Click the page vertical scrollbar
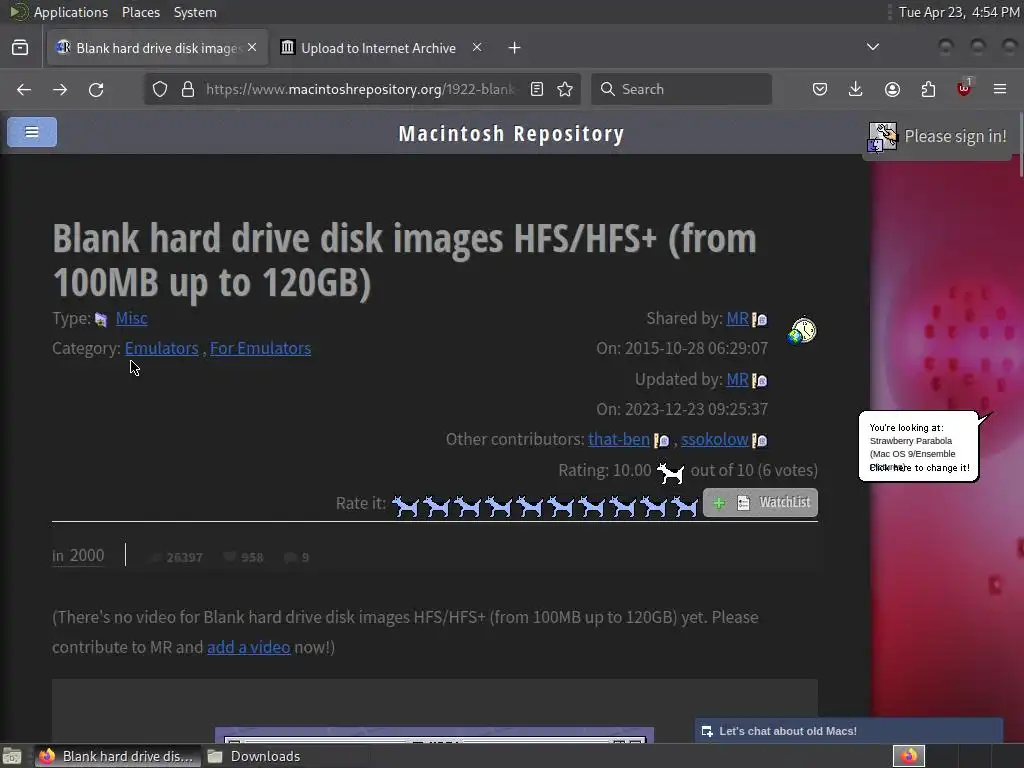This screenshot has width=1024, height=768. click(1019, 144)
